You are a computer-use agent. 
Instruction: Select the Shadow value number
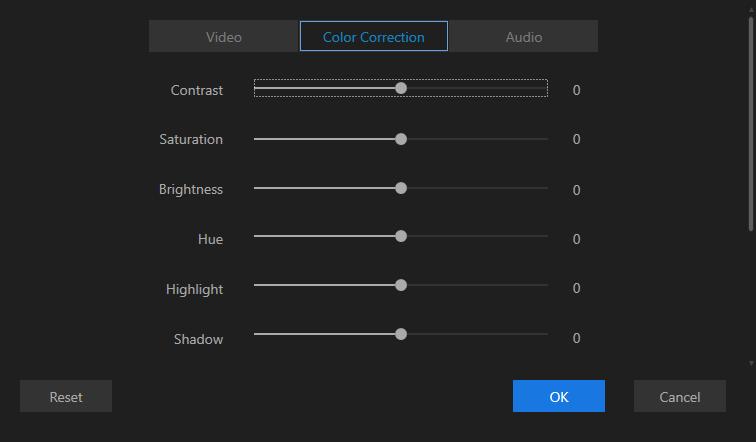(576, 338)
